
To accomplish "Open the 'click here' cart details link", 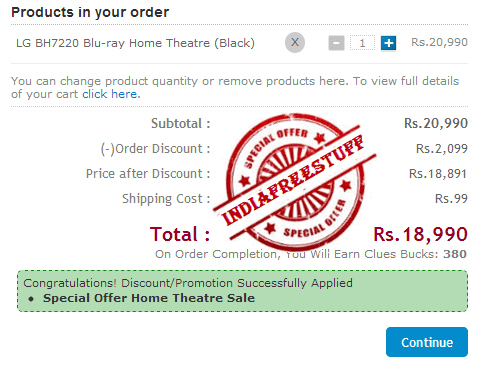I will pos(110,94).
